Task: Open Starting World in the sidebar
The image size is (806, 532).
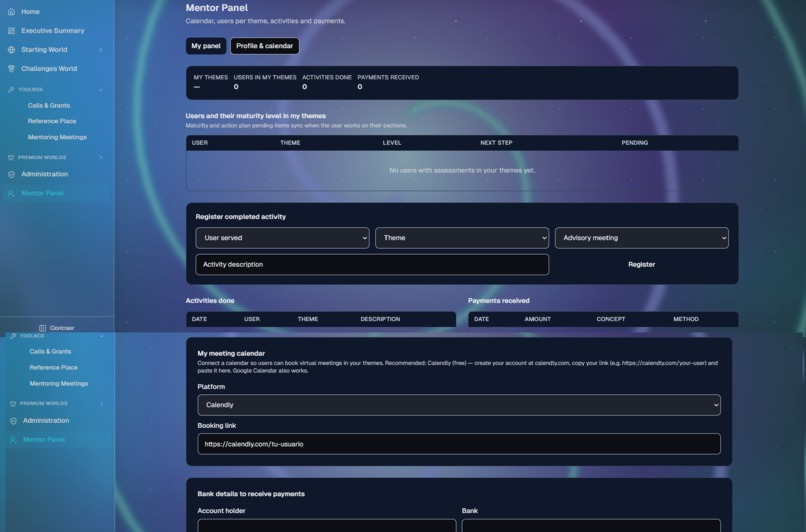Action: click(x=44, y=50)
